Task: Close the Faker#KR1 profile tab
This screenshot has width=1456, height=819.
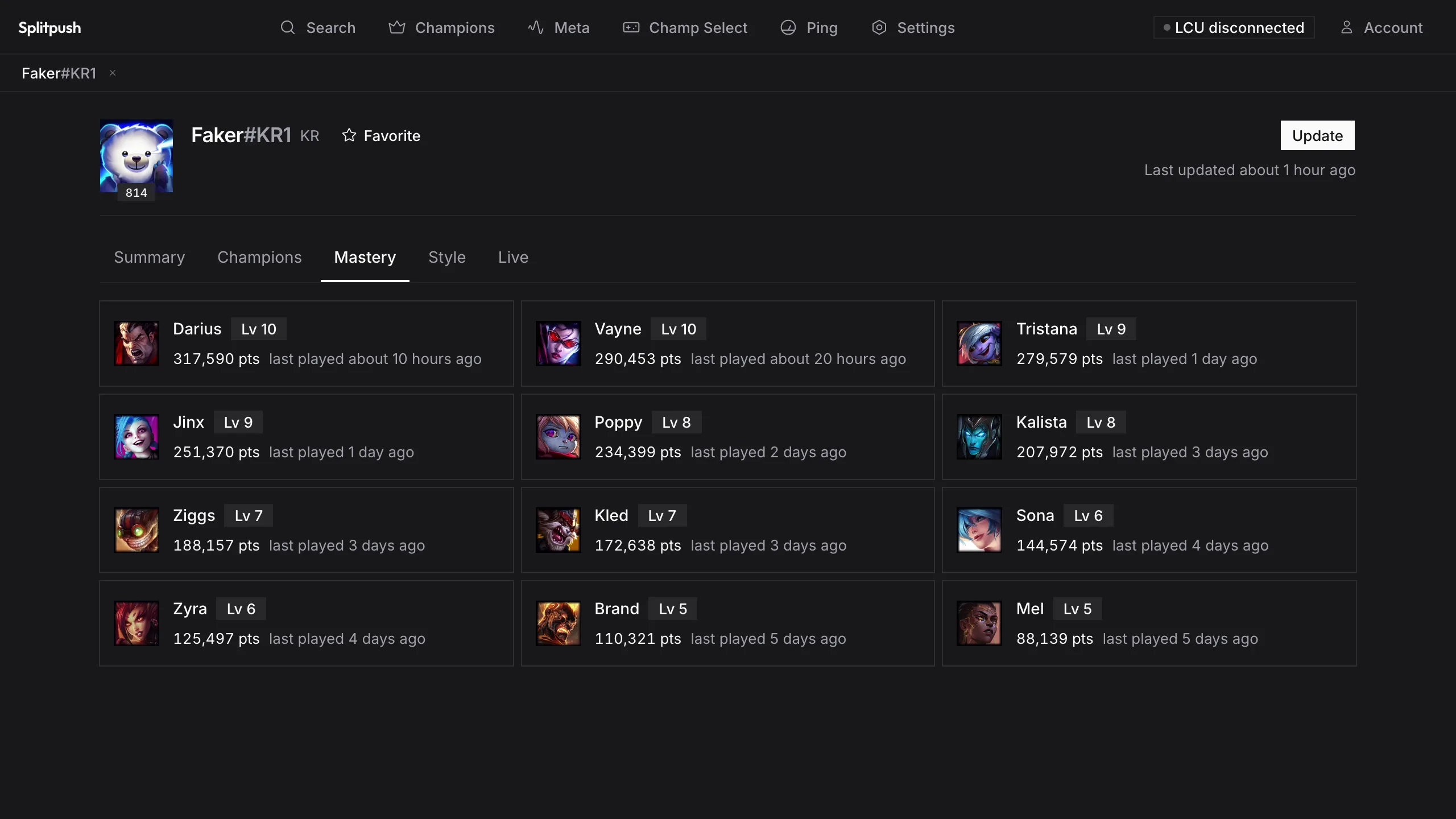Action: point(113,73)
